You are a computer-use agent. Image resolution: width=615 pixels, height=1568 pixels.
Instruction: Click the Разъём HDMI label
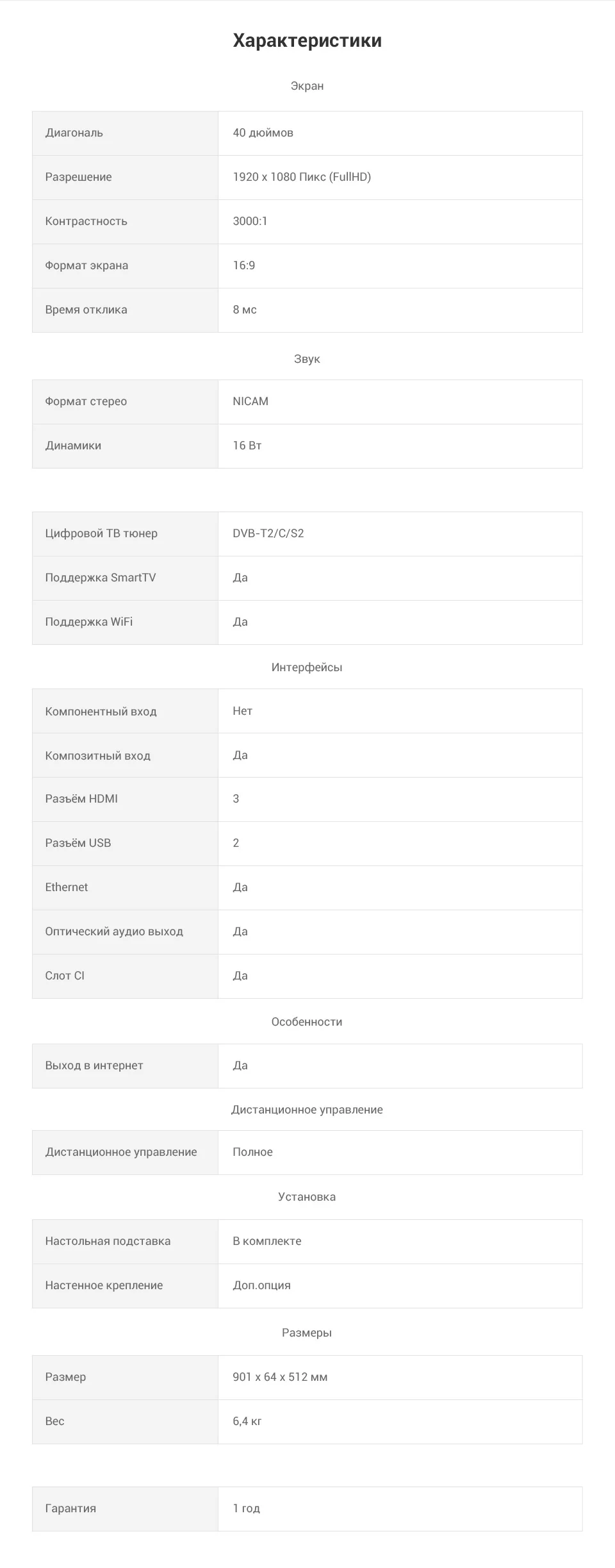pos(81,799)
